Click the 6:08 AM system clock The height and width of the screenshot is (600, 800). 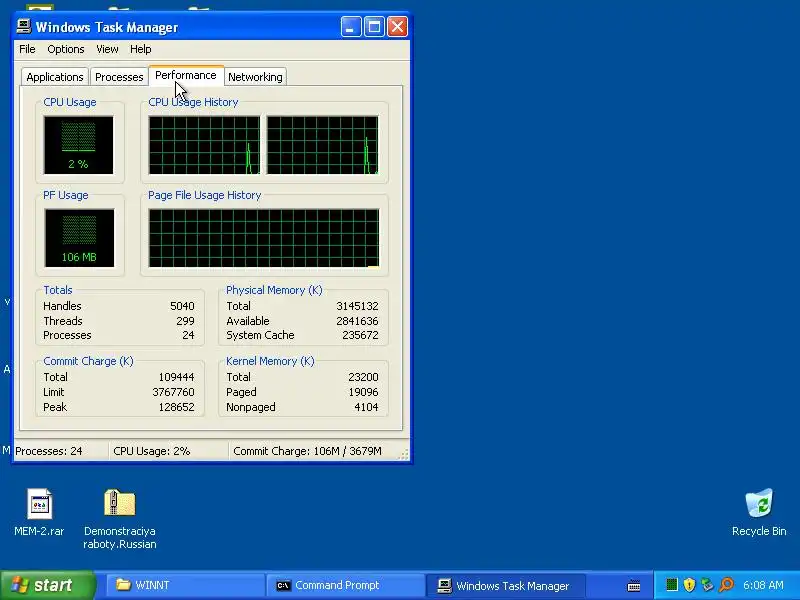(x=763, y=585)
